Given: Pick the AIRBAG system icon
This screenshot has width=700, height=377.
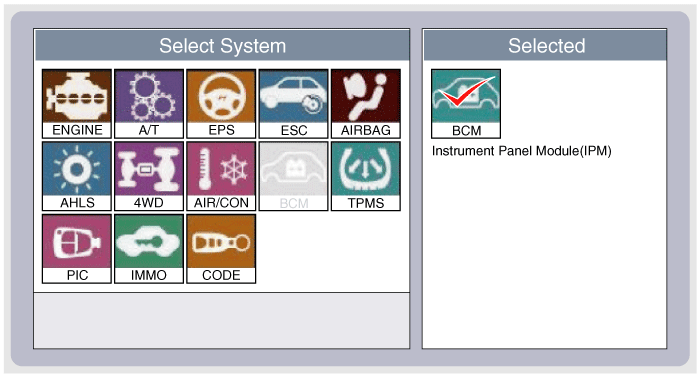Looking at the screenshot, I should coord(366,104).
